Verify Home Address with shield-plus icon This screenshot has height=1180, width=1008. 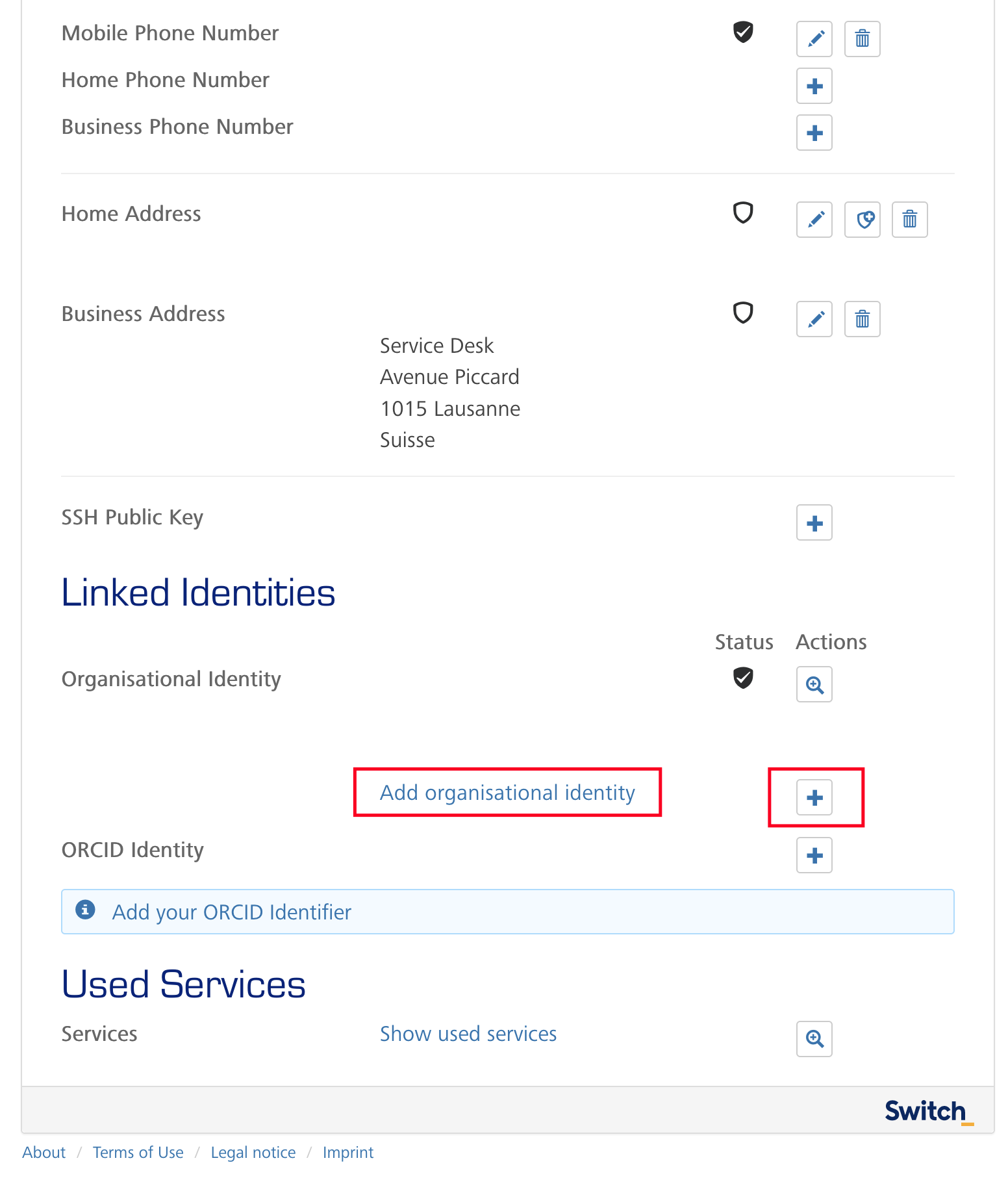pos(863,220)
